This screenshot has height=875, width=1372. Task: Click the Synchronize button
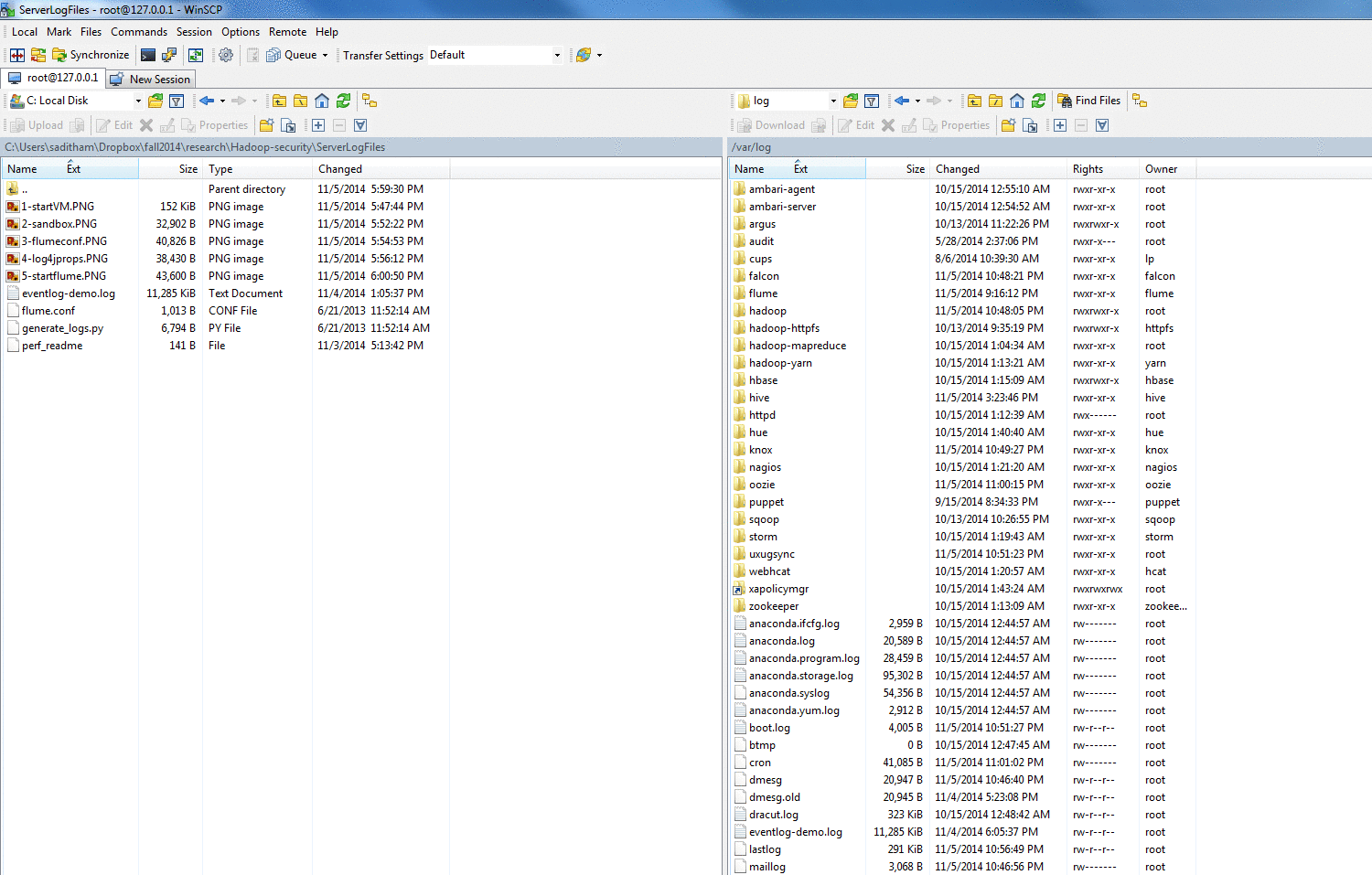[91, 55]
